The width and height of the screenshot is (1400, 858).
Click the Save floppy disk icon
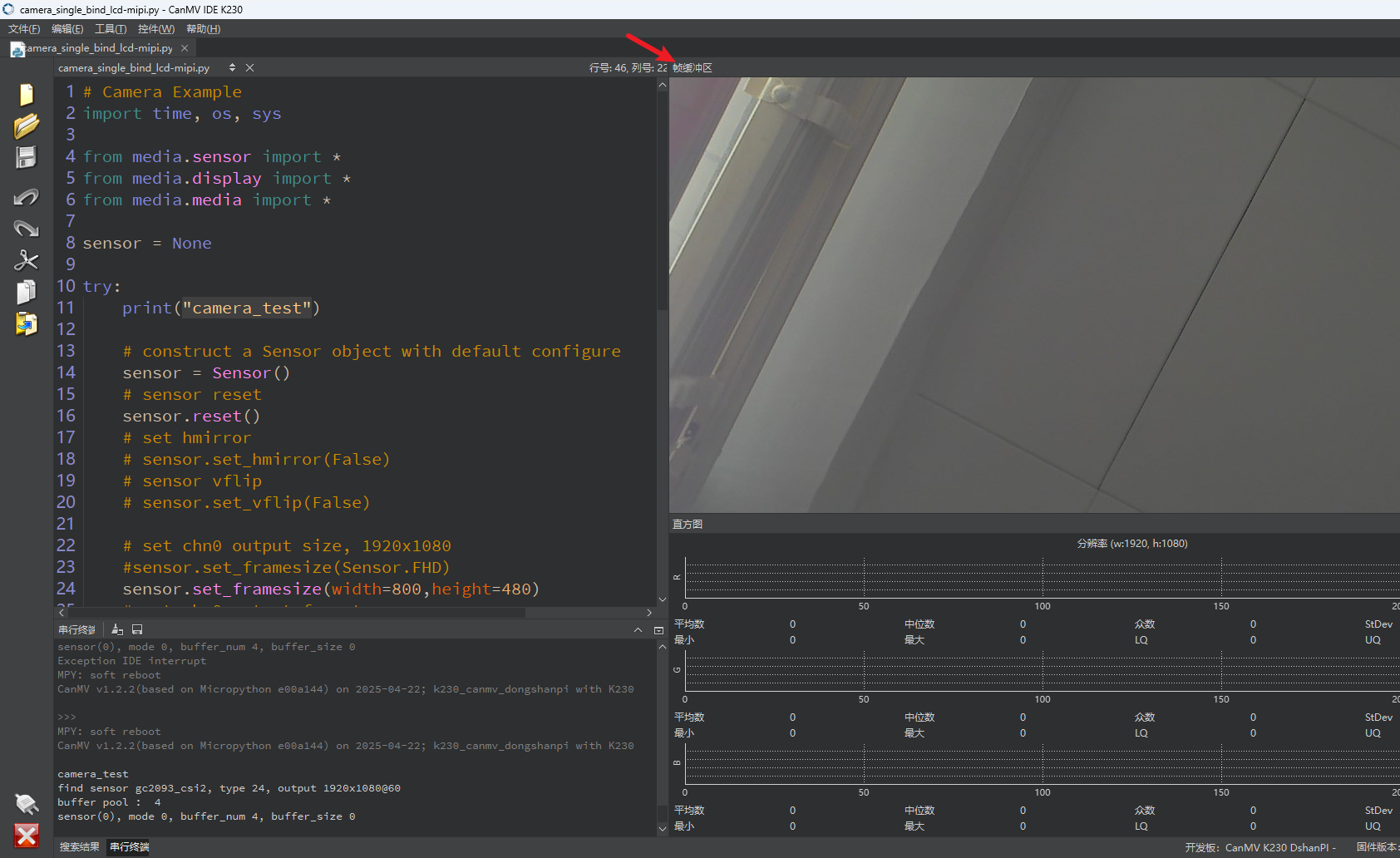point(27,158)
